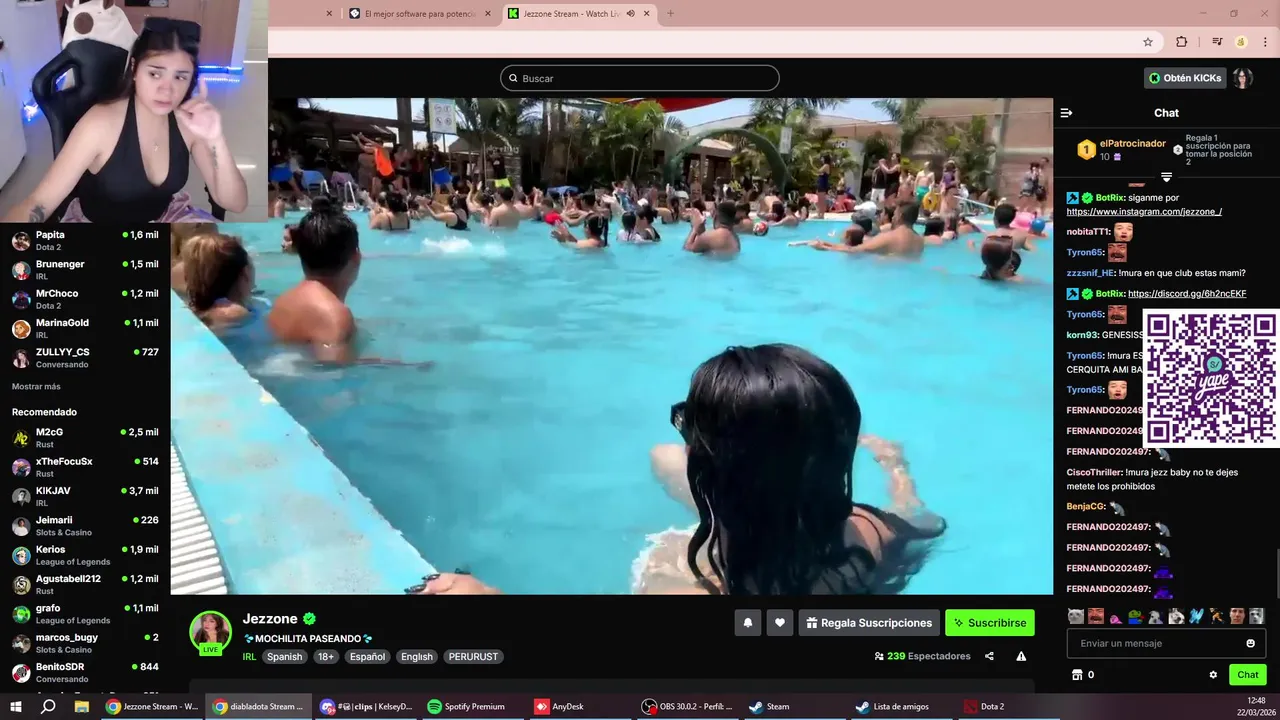The width and height of the screenshot is (1280, 720).
Task: Open MrChoco's channel in the sidebar
Action: coord(85,299)
